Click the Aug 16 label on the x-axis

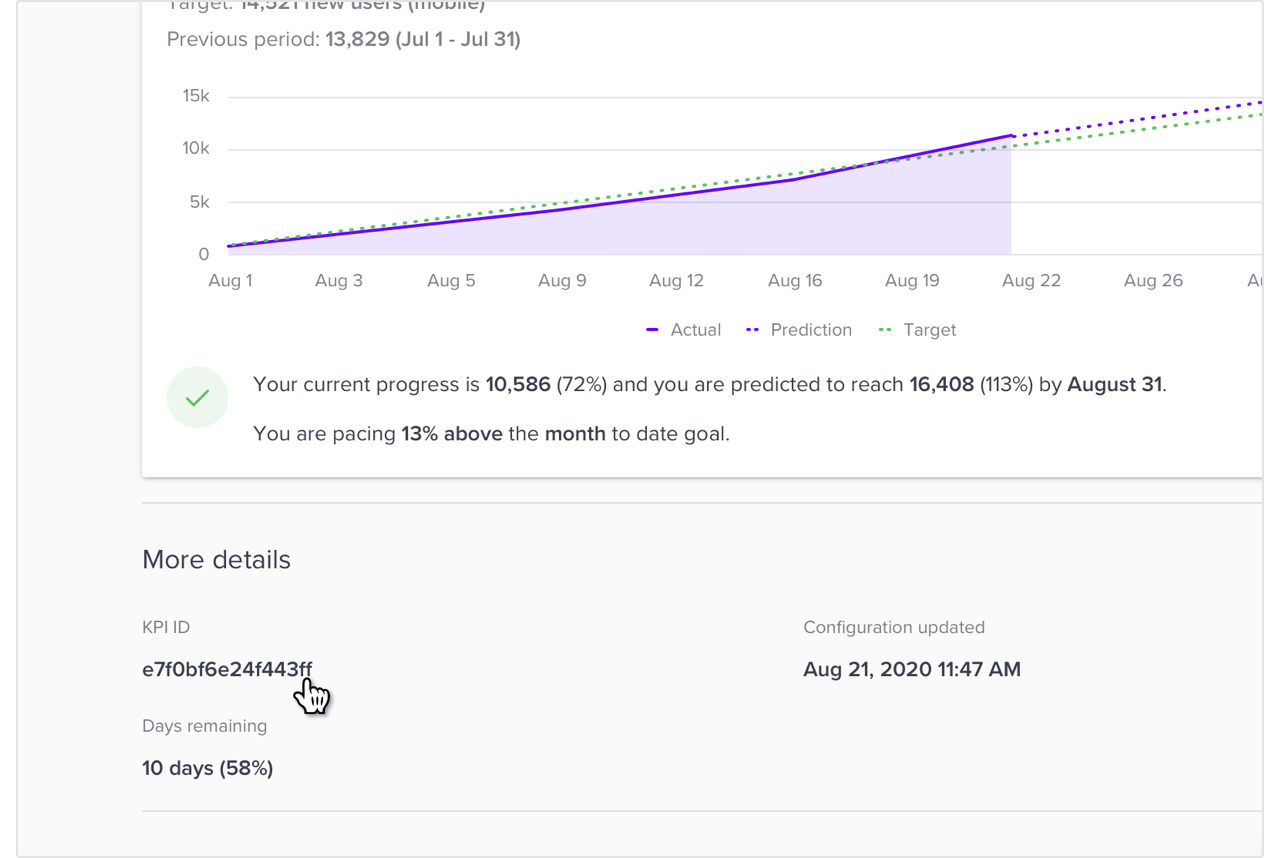pos(795,281)
